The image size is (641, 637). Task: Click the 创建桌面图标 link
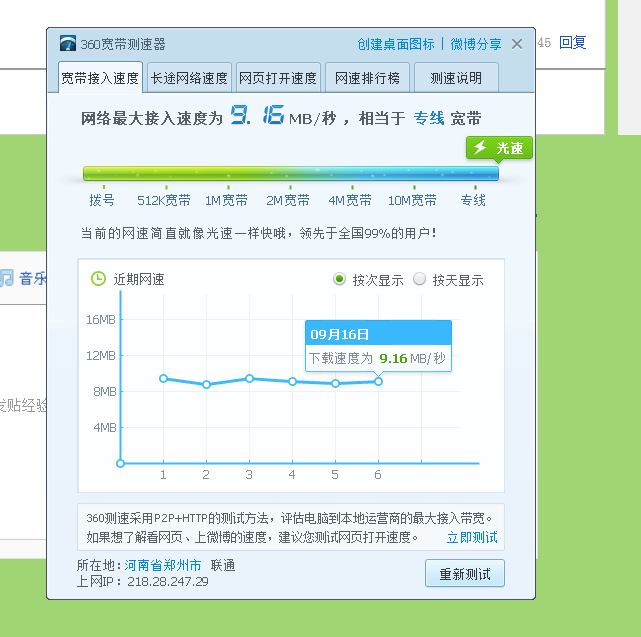pyautogui.click(x=396, y=44)
